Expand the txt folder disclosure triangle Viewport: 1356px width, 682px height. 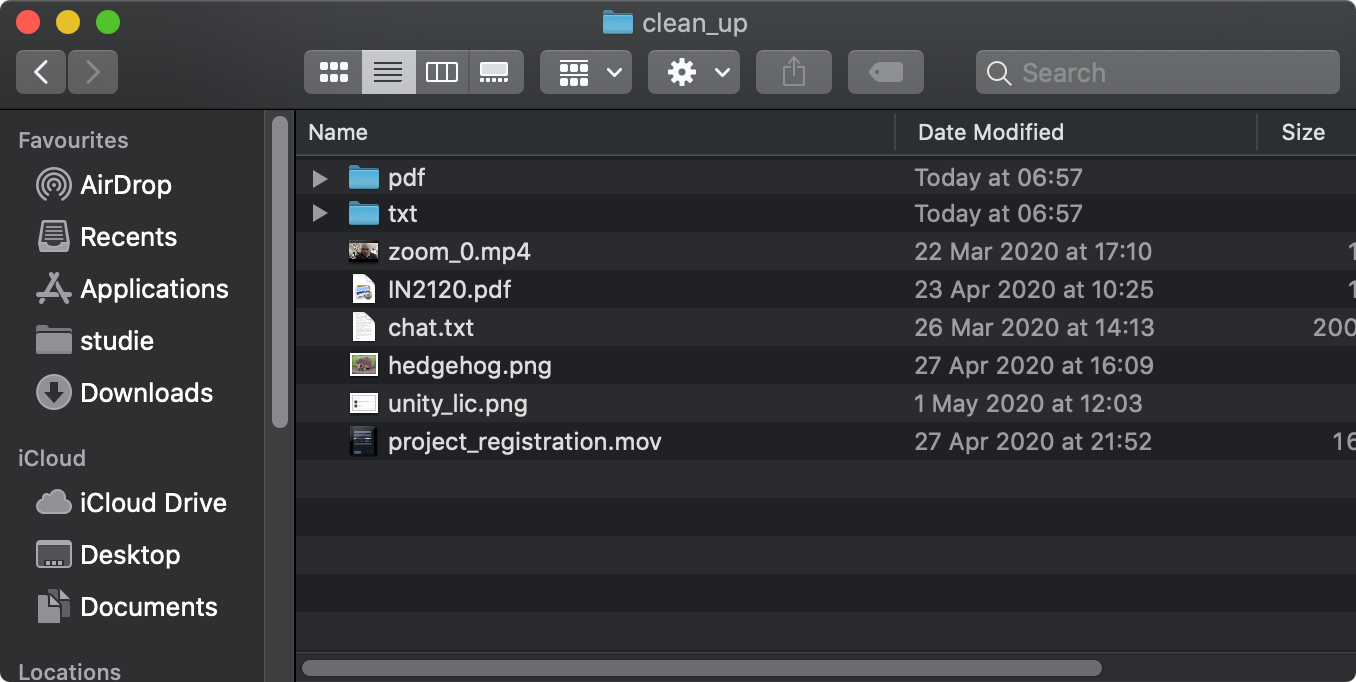coord(320,214)
